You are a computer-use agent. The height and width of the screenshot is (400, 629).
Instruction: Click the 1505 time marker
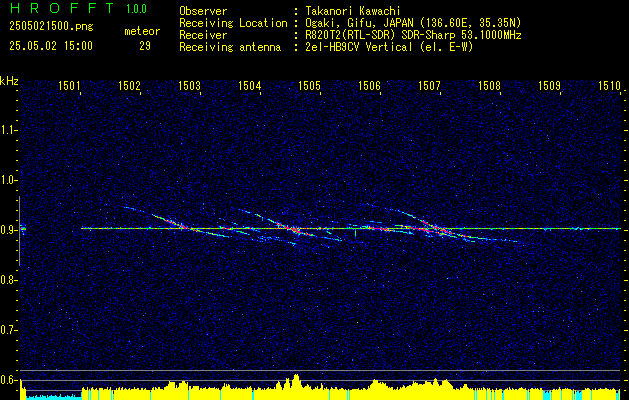(x=309, y=85)
